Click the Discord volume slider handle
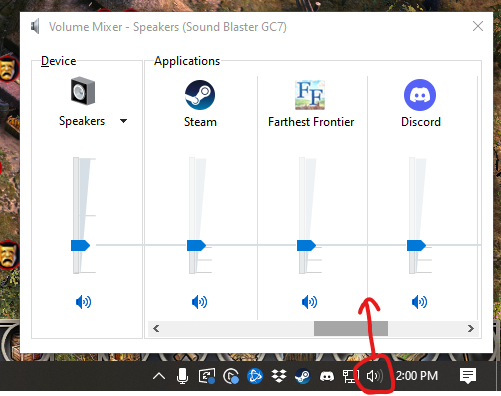Image resolution: width=501 pixels, height=396 pixels. pyautogui.click(x=416, y=246)
